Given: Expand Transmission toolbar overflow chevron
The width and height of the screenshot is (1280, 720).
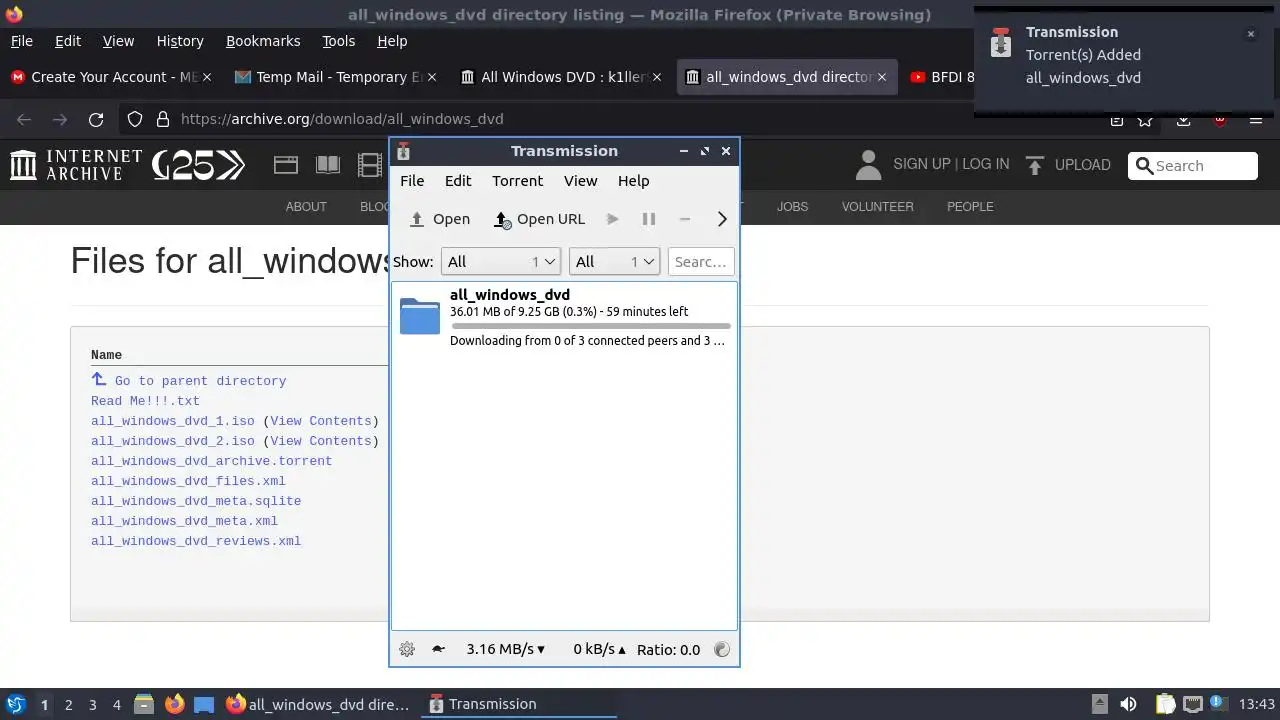Looking at the screenshot, I should tap(722, 219).
